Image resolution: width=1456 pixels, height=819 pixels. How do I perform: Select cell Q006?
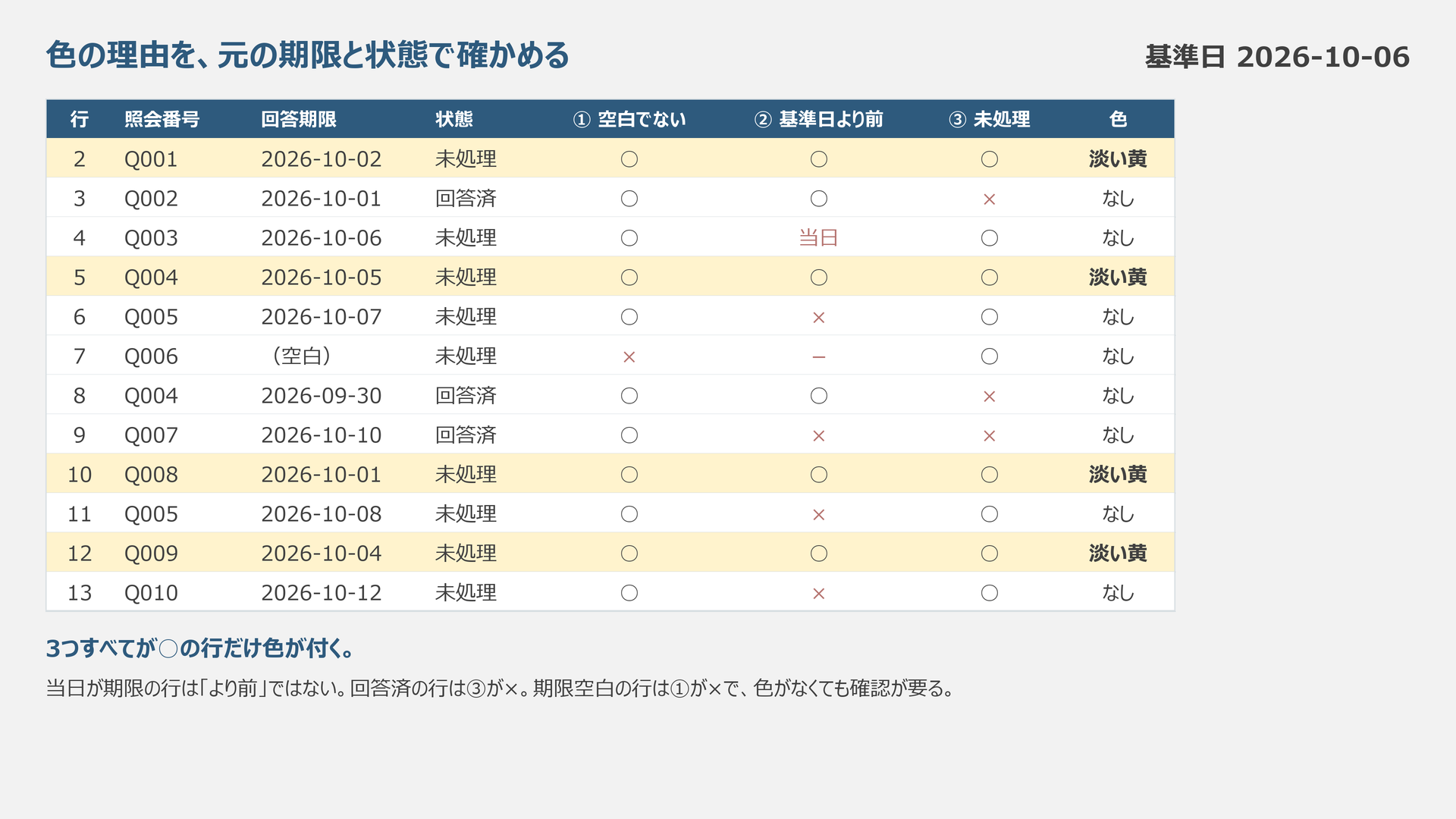tap(151, 356)
